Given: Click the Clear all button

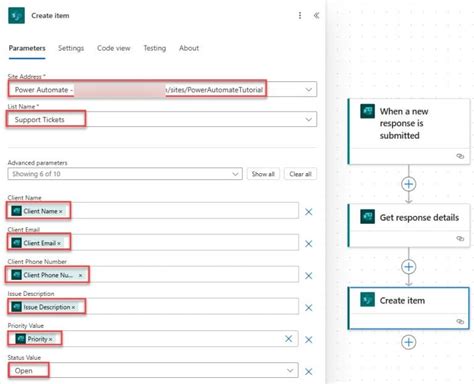Looking at the screenshot, I should click(x=300, y=174).
